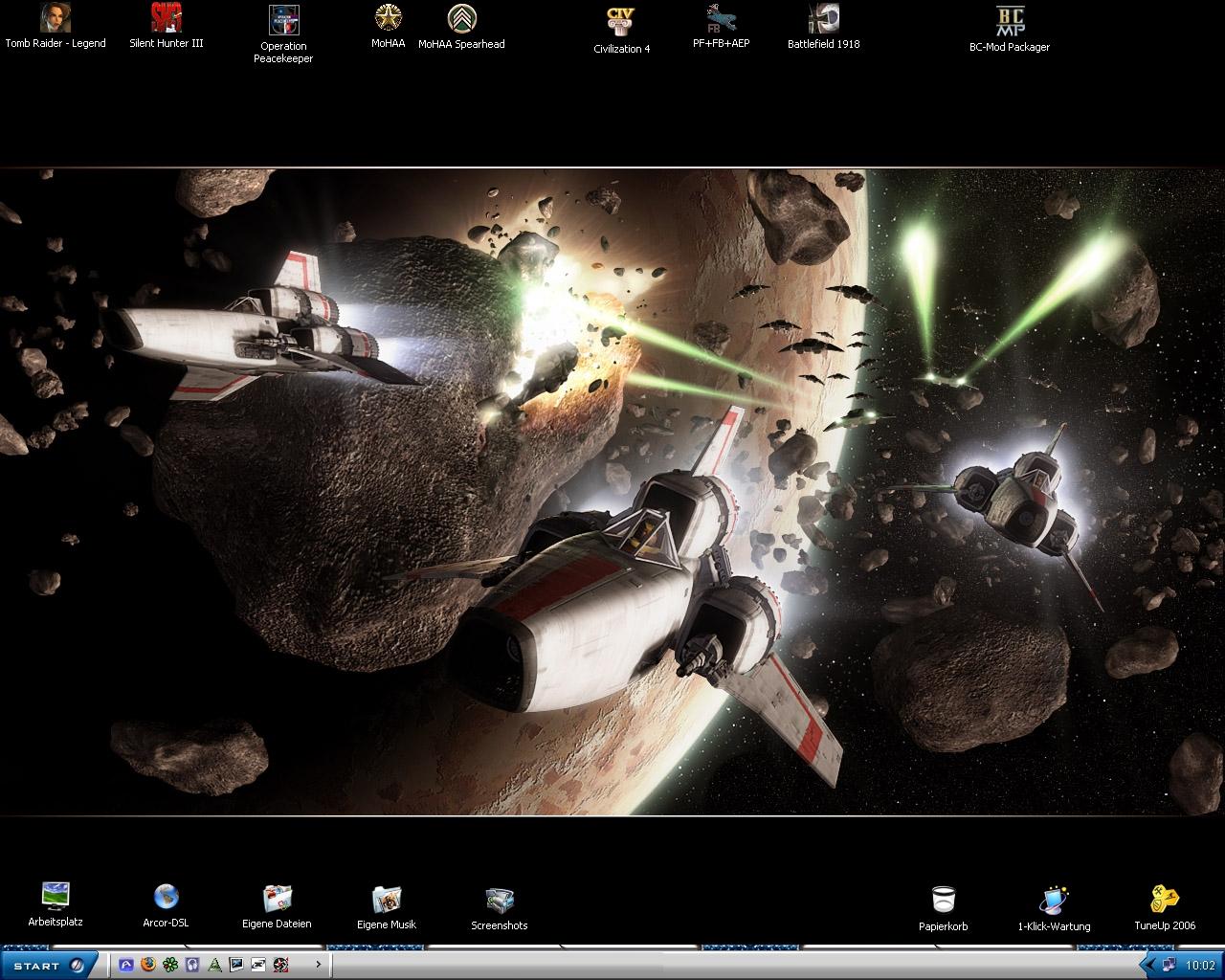
Task: Open the MoHAA game shortcut
Action: pyautogui.click(x=388, y=26)
